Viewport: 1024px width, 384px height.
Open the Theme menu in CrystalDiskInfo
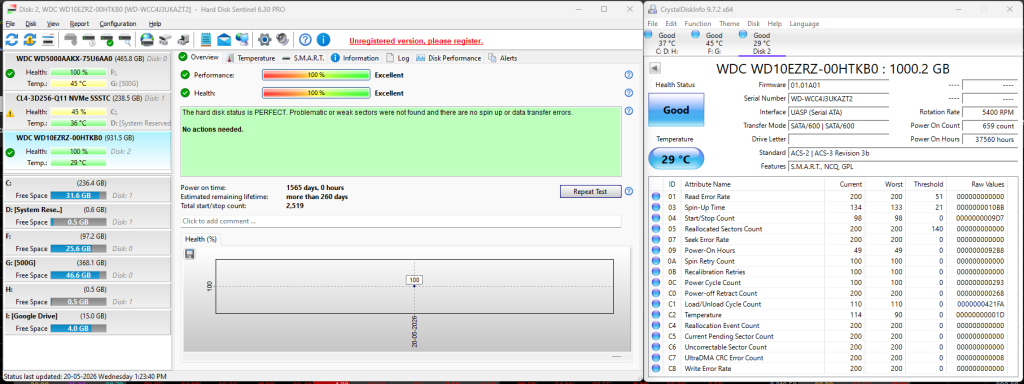(x=729, y=24)
